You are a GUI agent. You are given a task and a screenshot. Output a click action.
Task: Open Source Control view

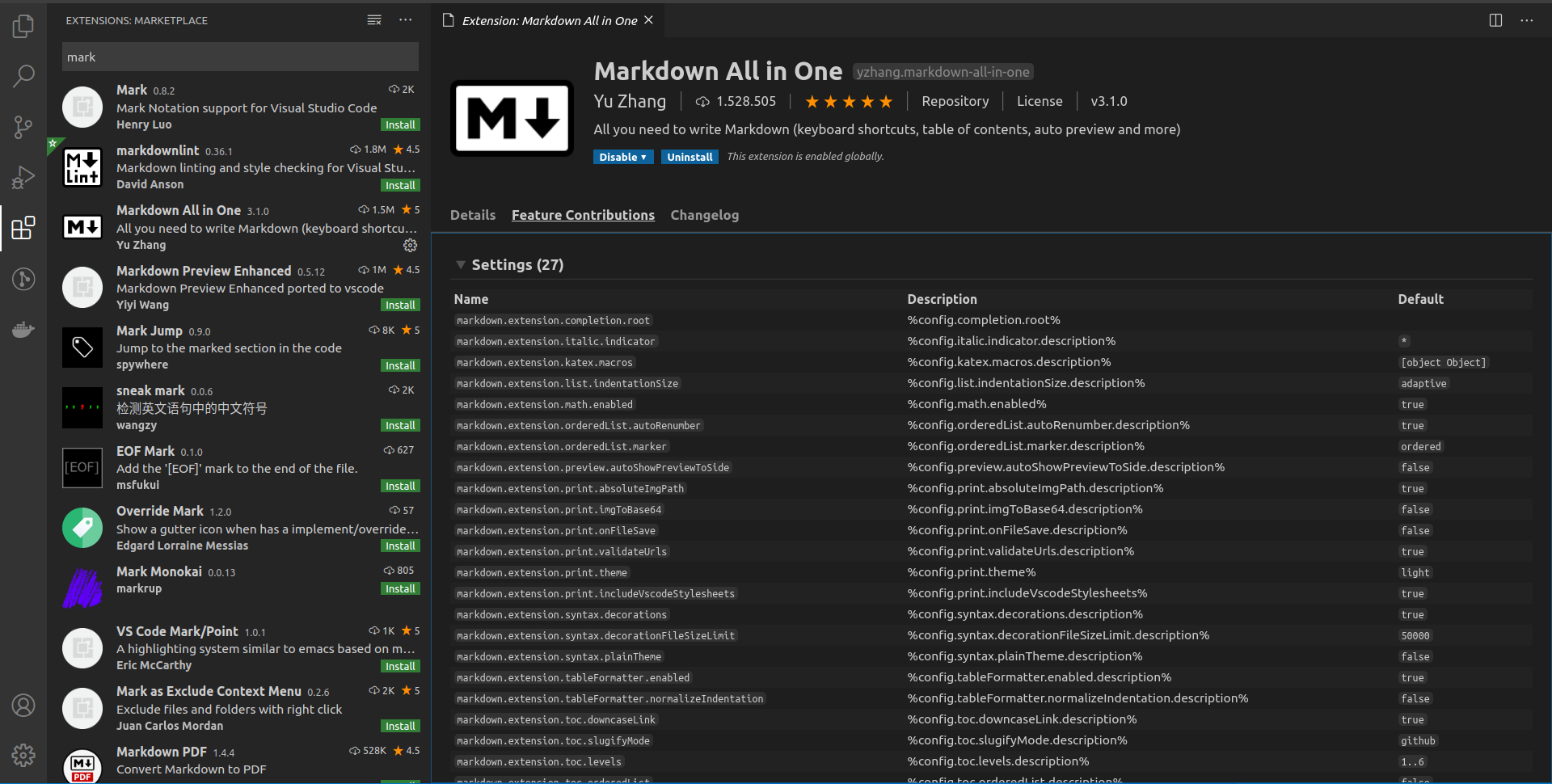tap(23, 127)
